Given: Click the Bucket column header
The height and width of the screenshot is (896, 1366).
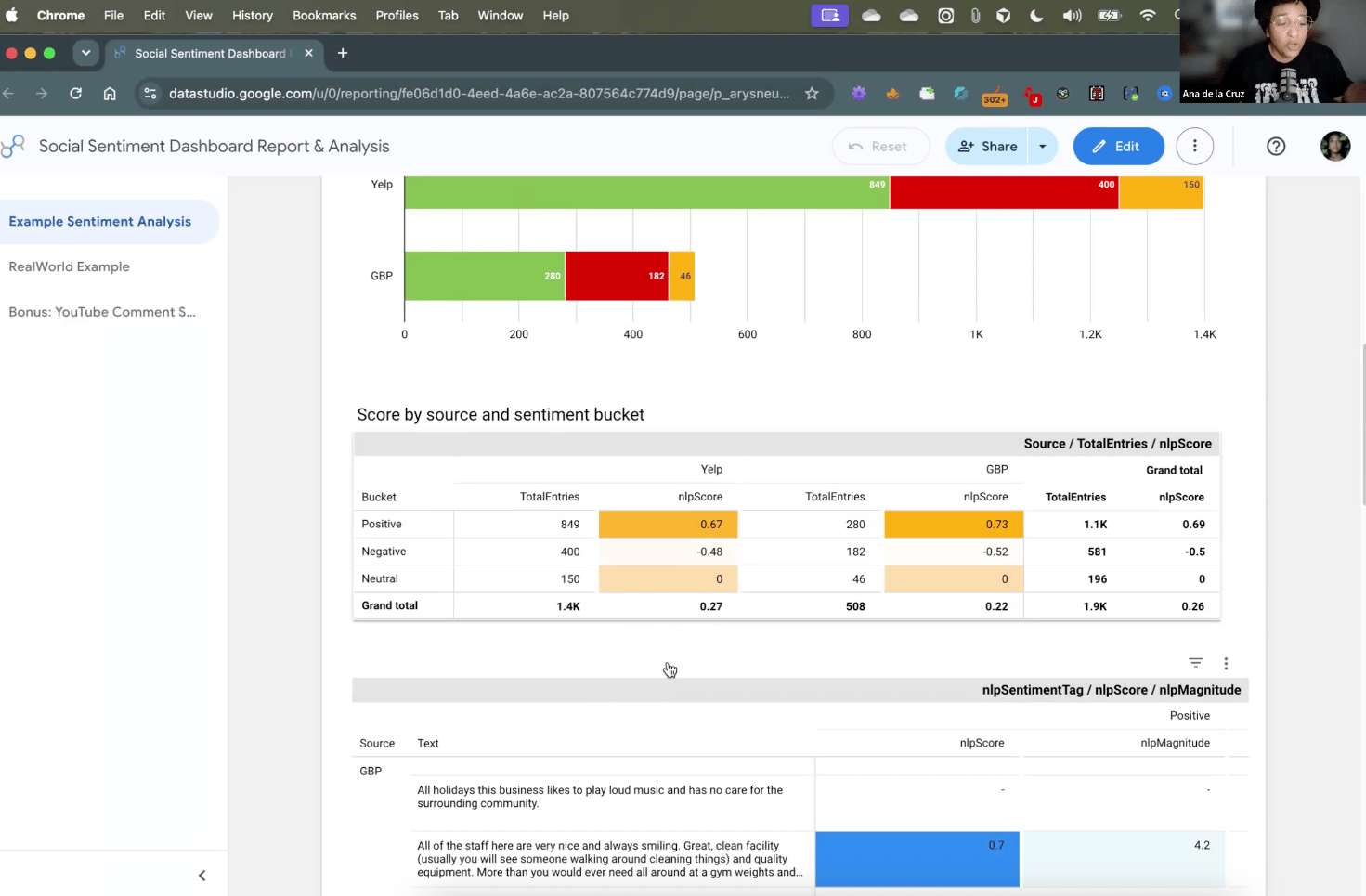Looking at the screenshot, I should [x=379, y=497].
